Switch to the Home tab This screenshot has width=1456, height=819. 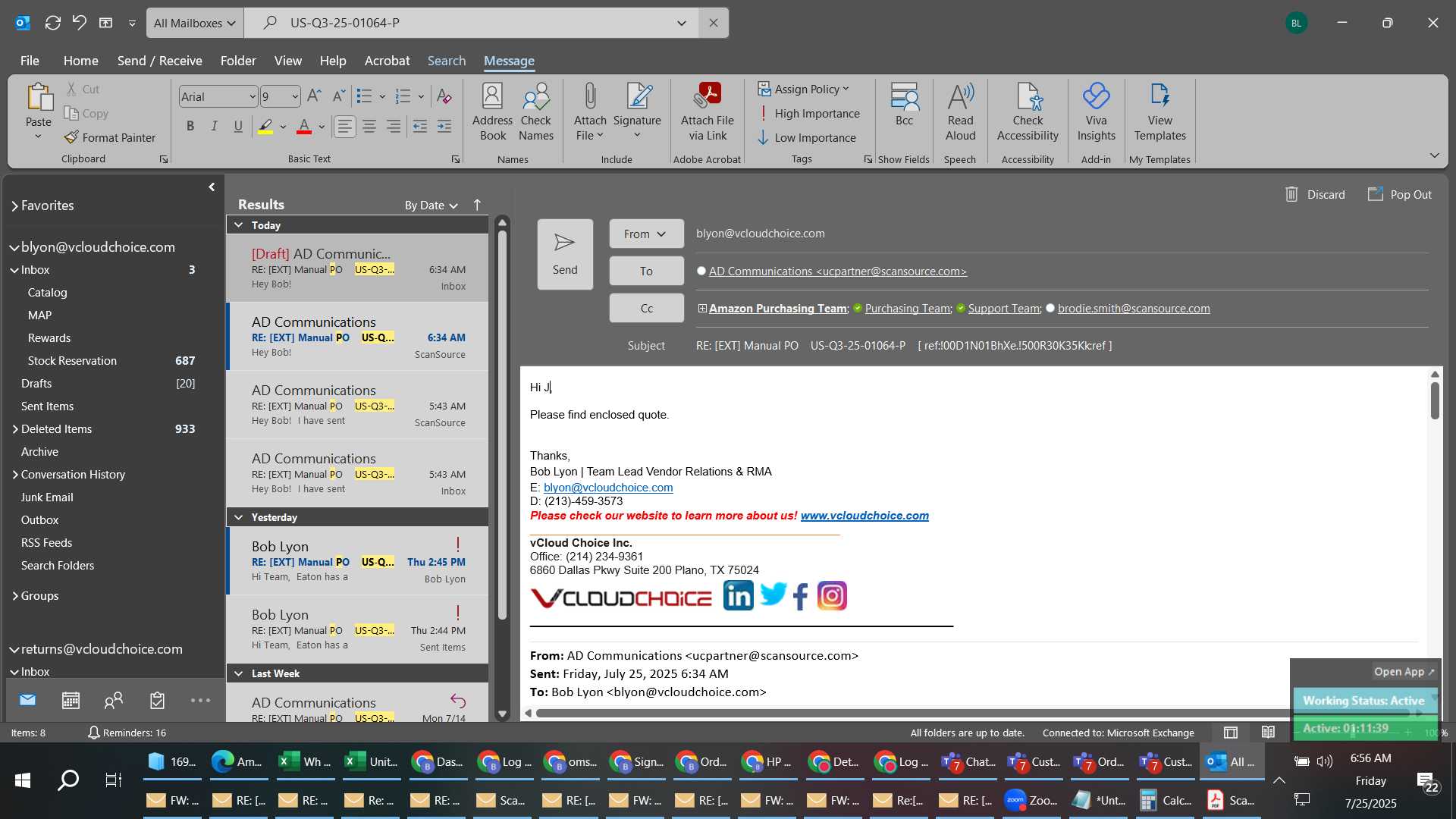(x=80, y=61)
